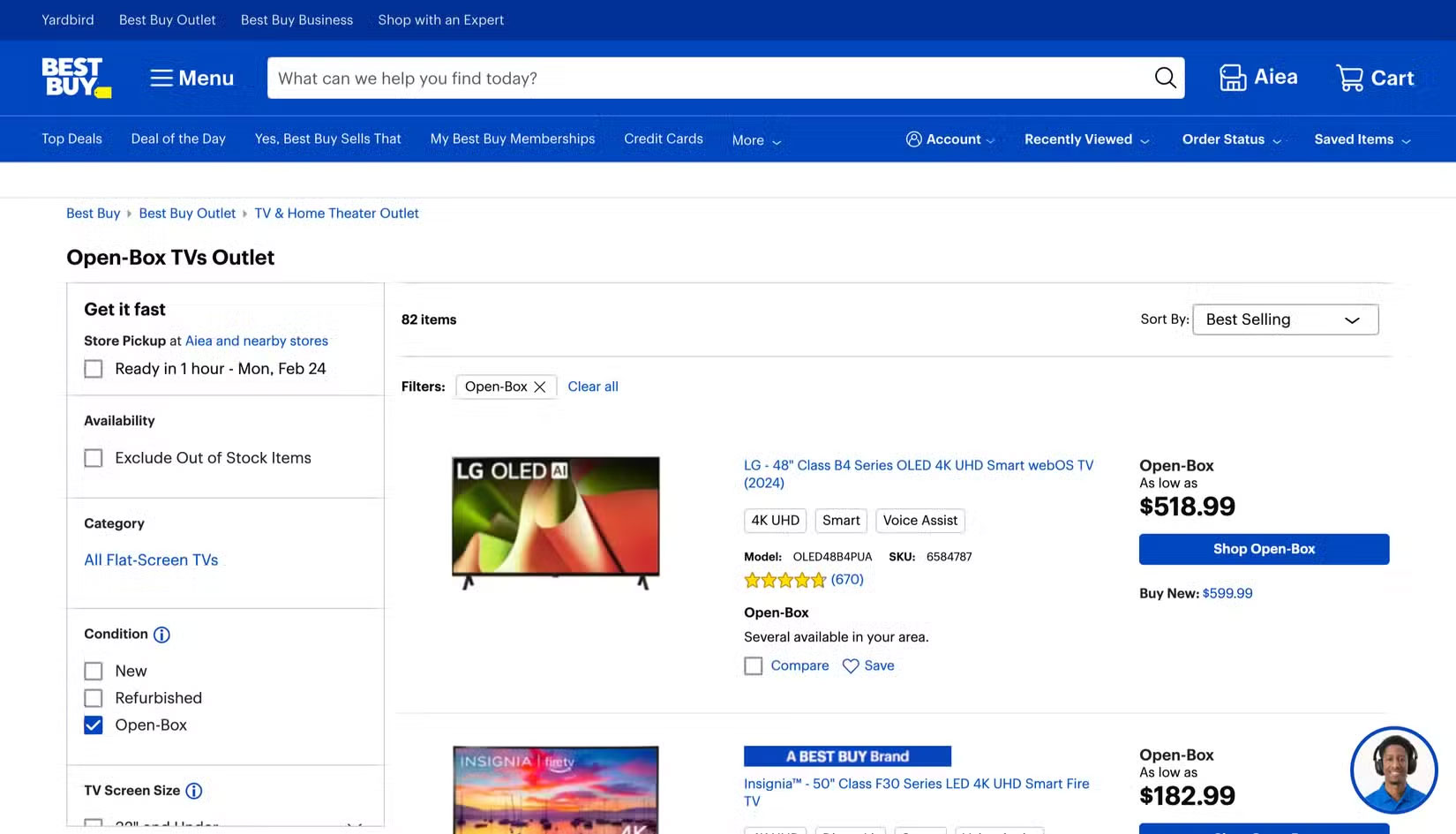The width and height of the screenshot is (1456, 834).
Task: Select Top Deals in the navigation
Action: coord(71,139)
